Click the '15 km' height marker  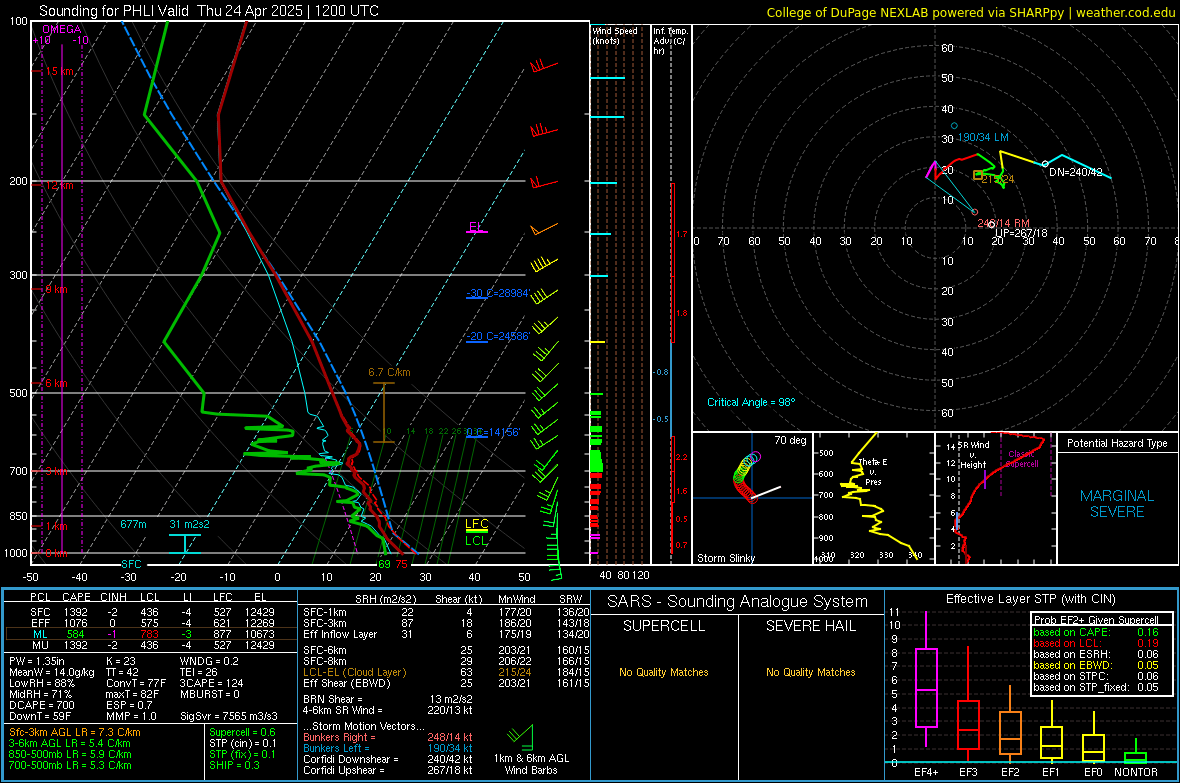point(59,72)
